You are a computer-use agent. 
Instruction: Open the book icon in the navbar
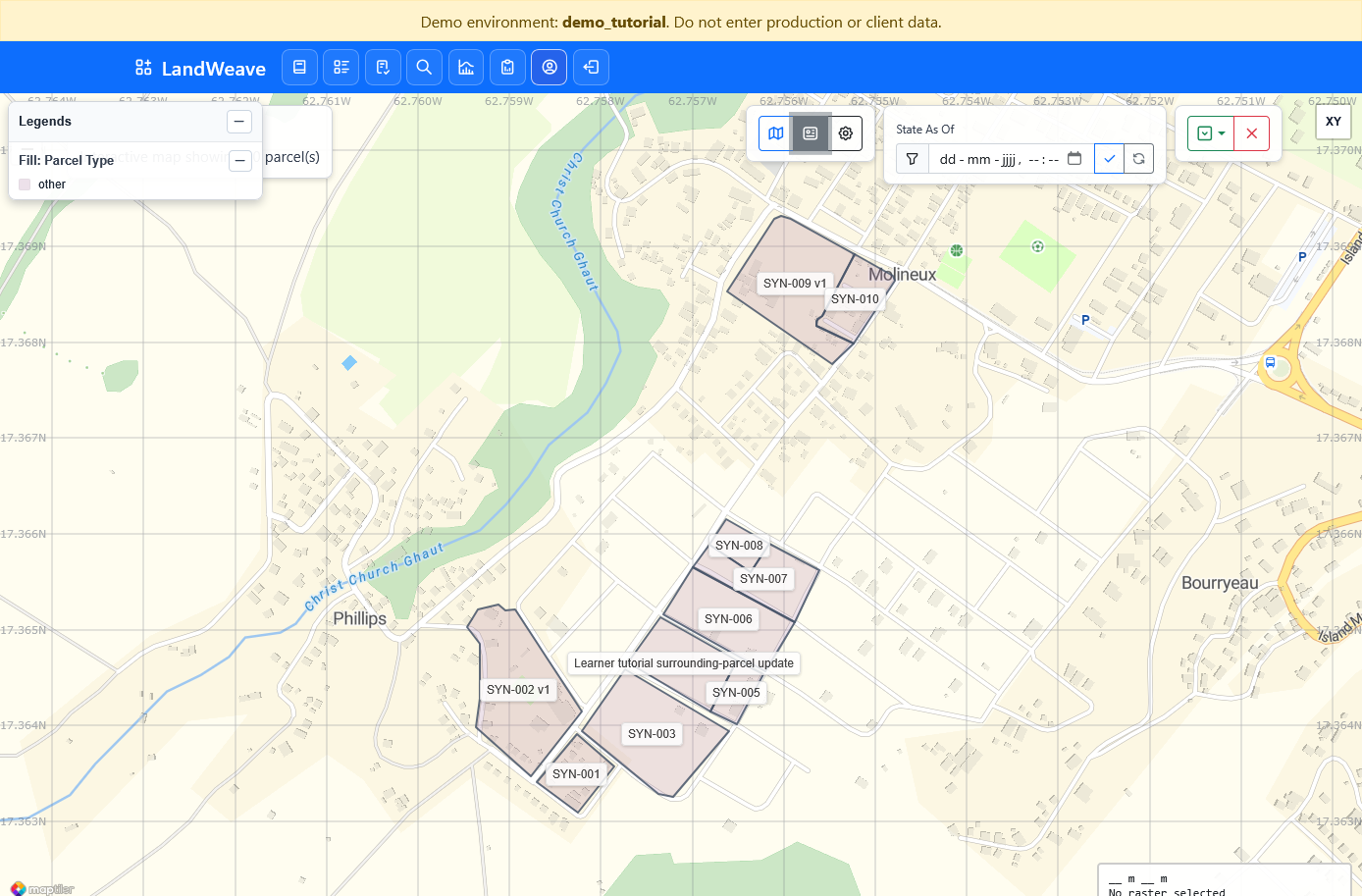click(x=299, y=67)
